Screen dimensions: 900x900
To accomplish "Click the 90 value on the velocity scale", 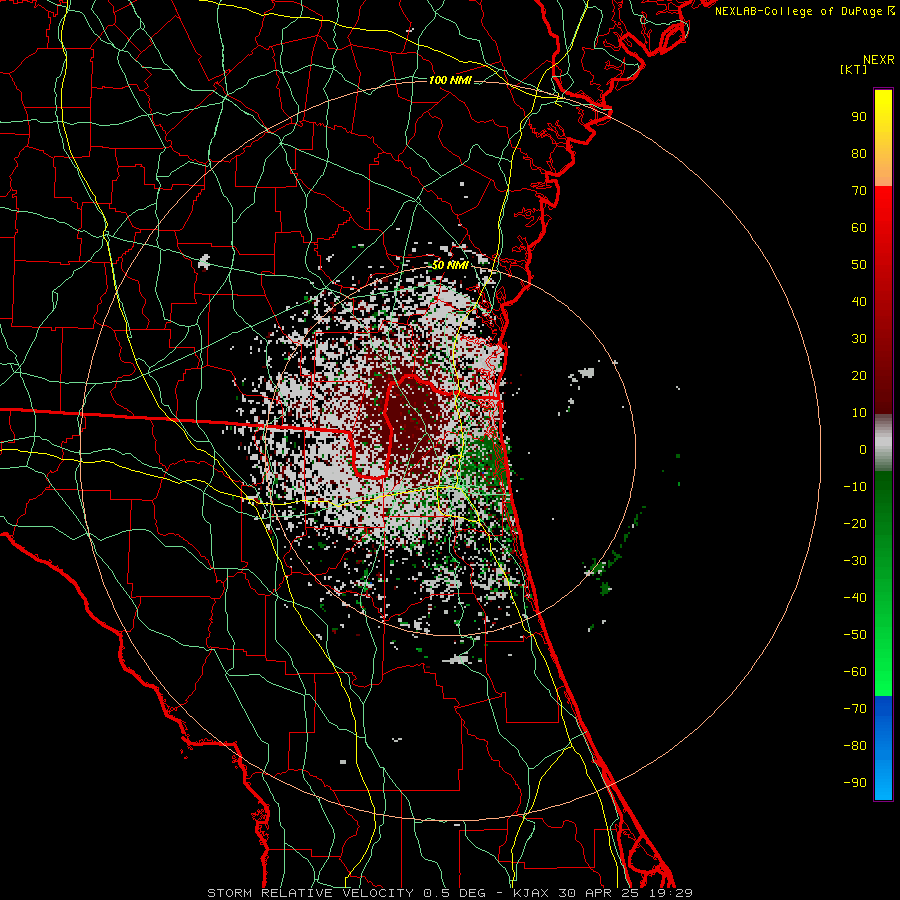I will (859, 117).
